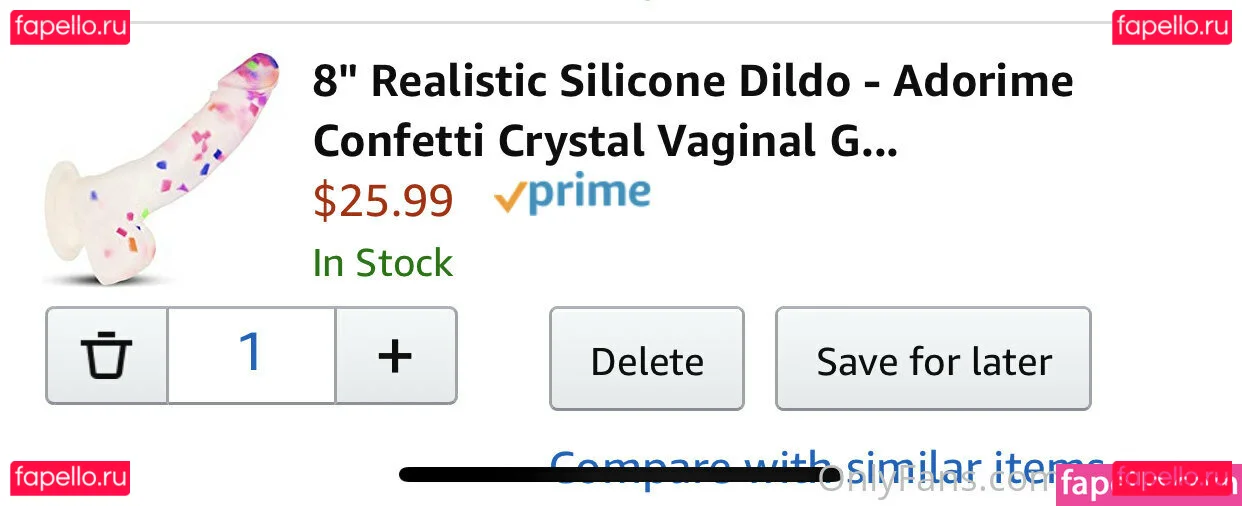Click the second line of the product title
This screenshot has height=506, width=1242.
pyautogui.click(x=605, y=143)
